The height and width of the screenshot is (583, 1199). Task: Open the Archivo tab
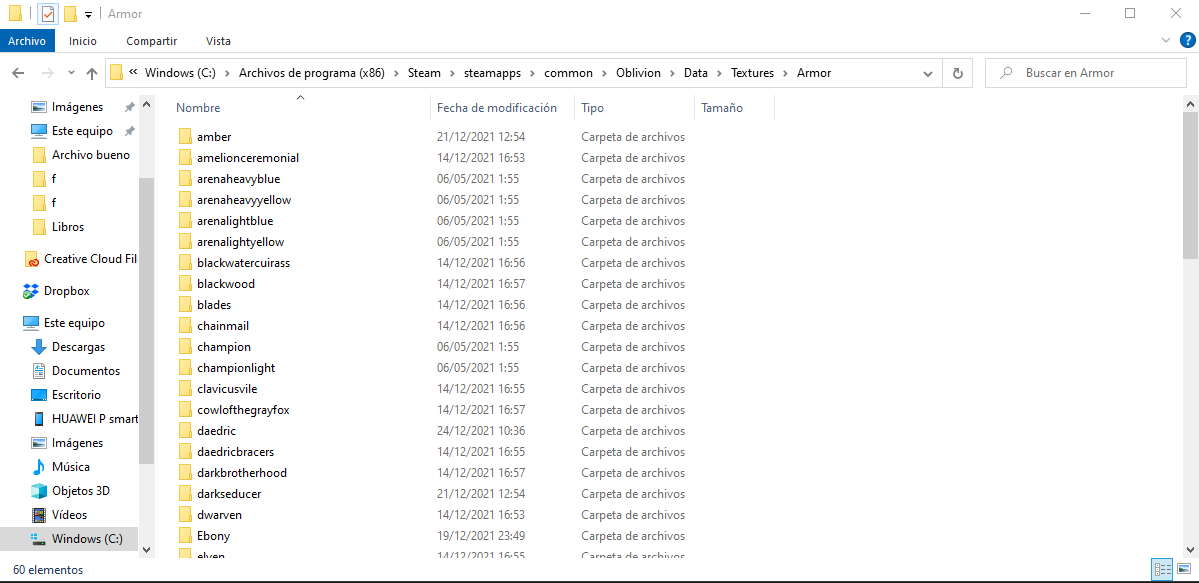27,41
